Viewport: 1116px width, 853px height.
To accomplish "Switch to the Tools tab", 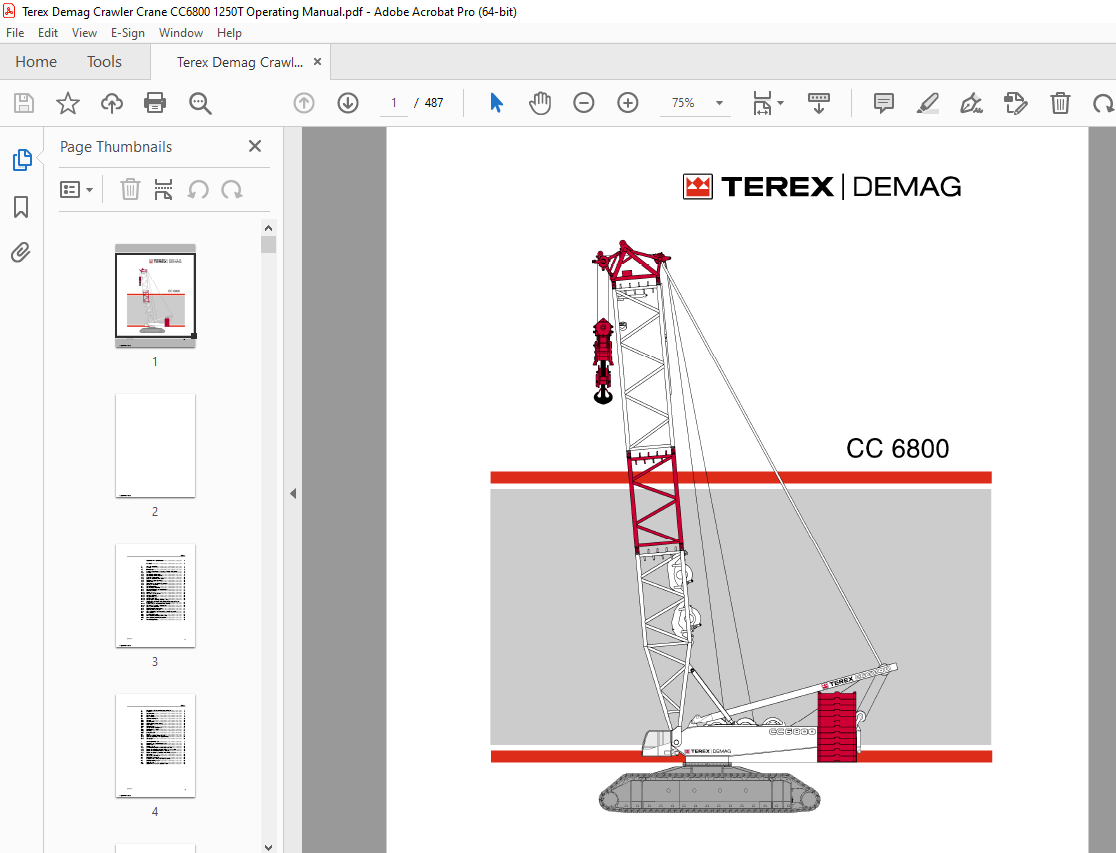I will pos(105,62).
